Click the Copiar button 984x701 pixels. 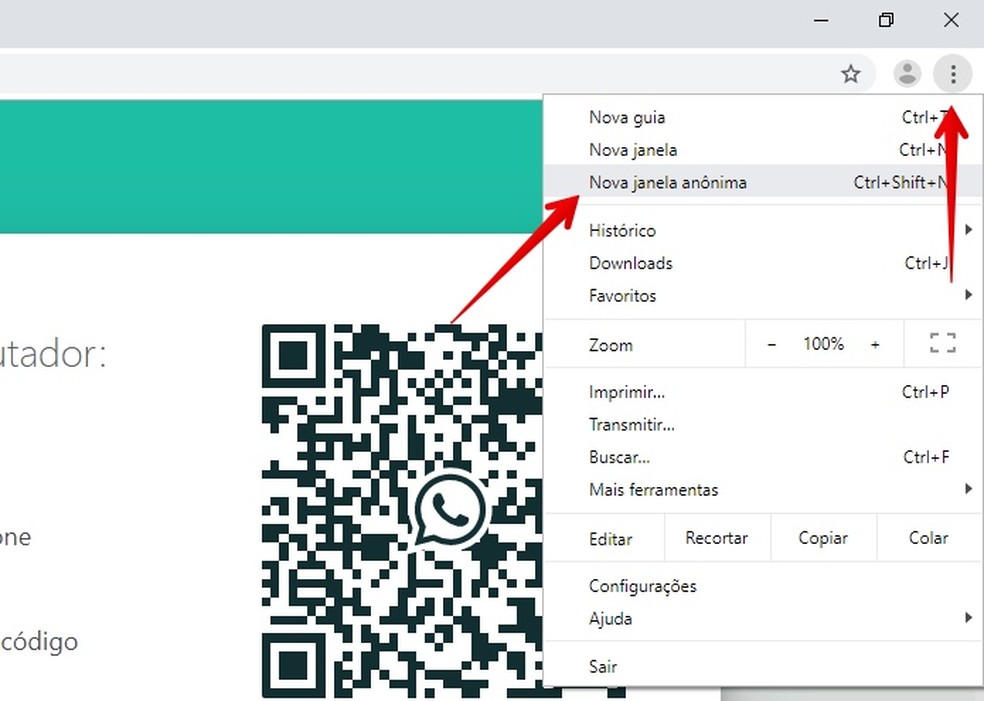pos(823,538)
